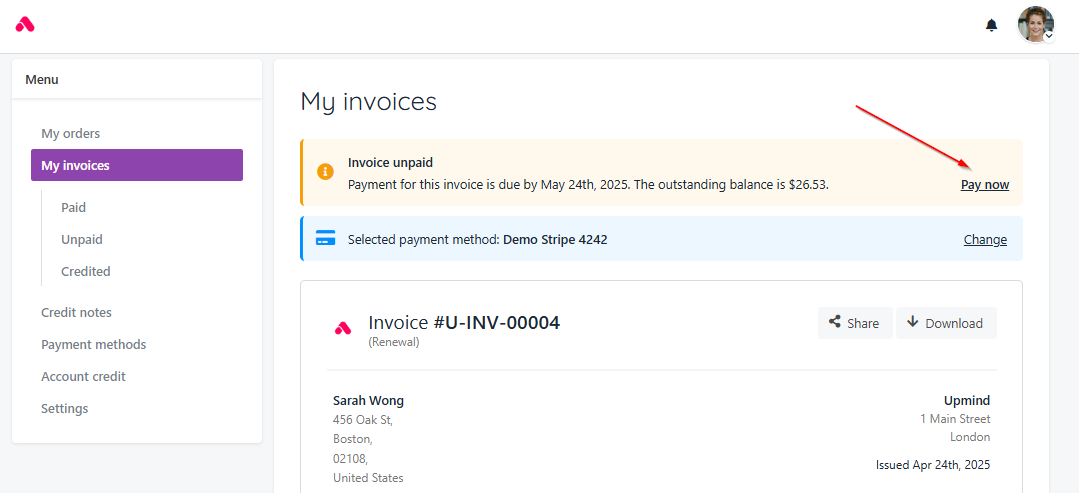Filter invoices by Credited
1079x493 pixels.
[x=86, y=271]
